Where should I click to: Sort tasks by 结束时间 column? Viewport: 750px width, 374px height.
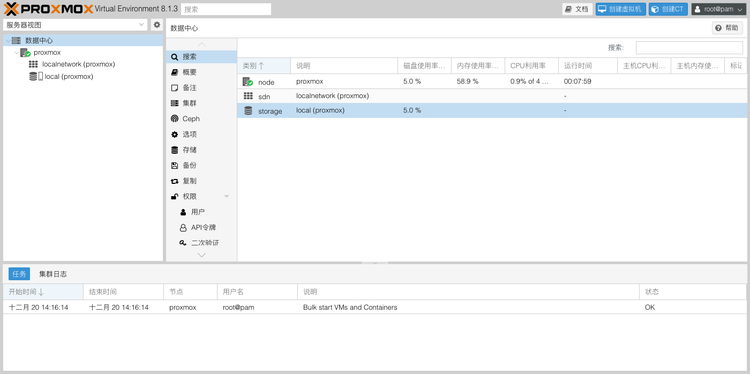pos(123,292)
